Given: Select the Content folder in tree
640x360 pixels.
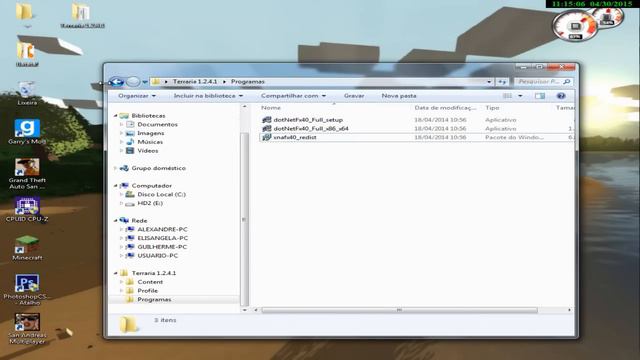Looking at the screenshot, I should [x=150, y=282].
